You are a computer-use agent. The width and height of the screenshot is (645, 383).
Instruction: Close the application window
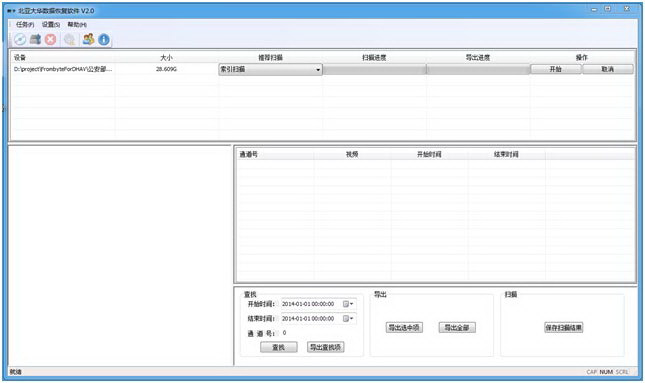tap(626, 9)
